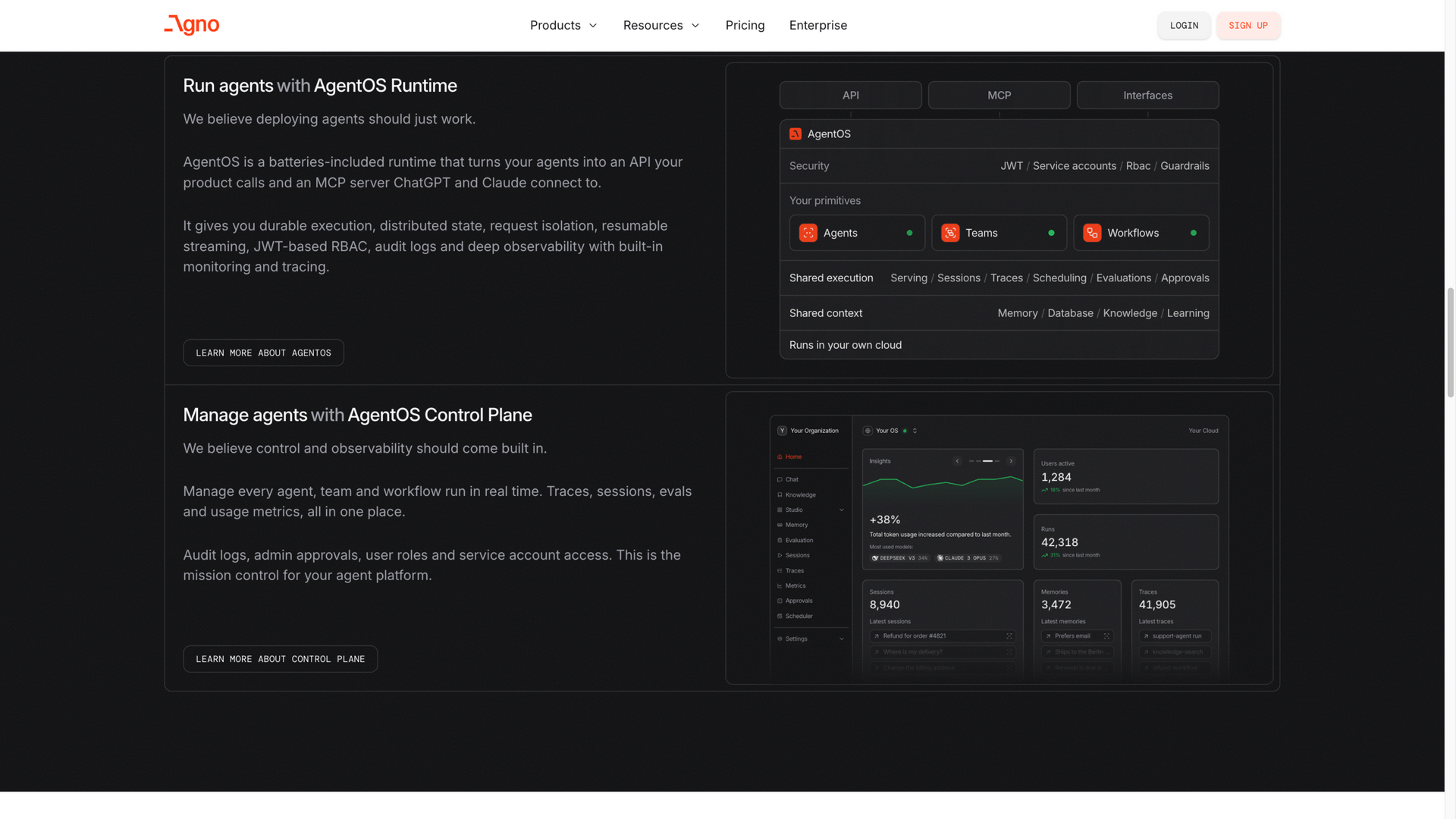
Task: Open the Products dropdown menu
Action: point(563,25)
